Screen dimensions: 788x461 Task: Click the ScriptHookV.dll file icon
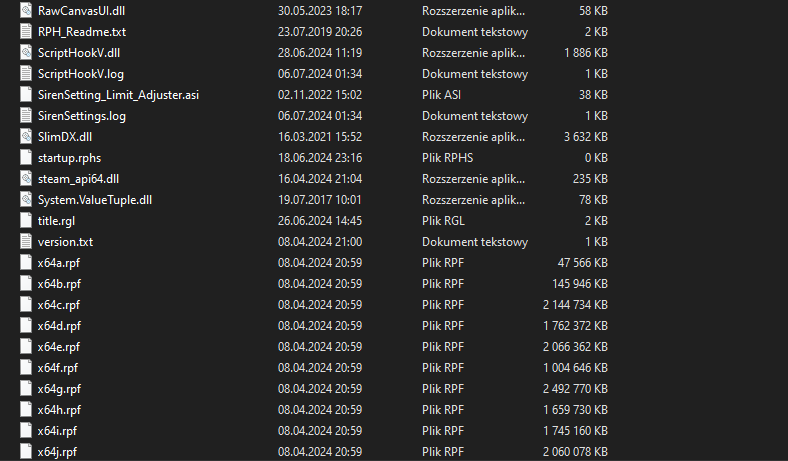click(x=26, y=52)
